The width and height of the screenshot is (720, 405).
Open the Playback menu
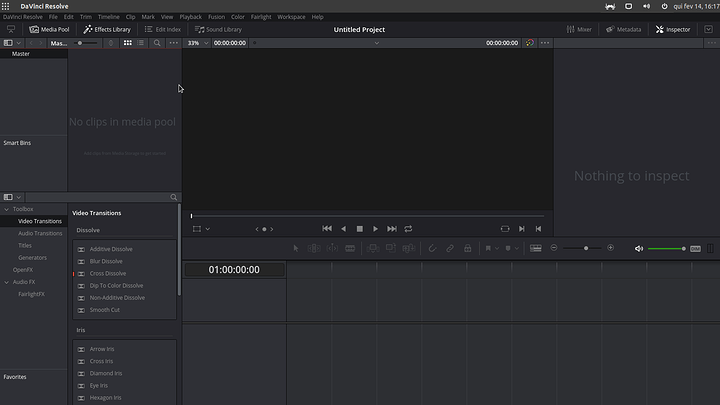(x=190, y=17)
